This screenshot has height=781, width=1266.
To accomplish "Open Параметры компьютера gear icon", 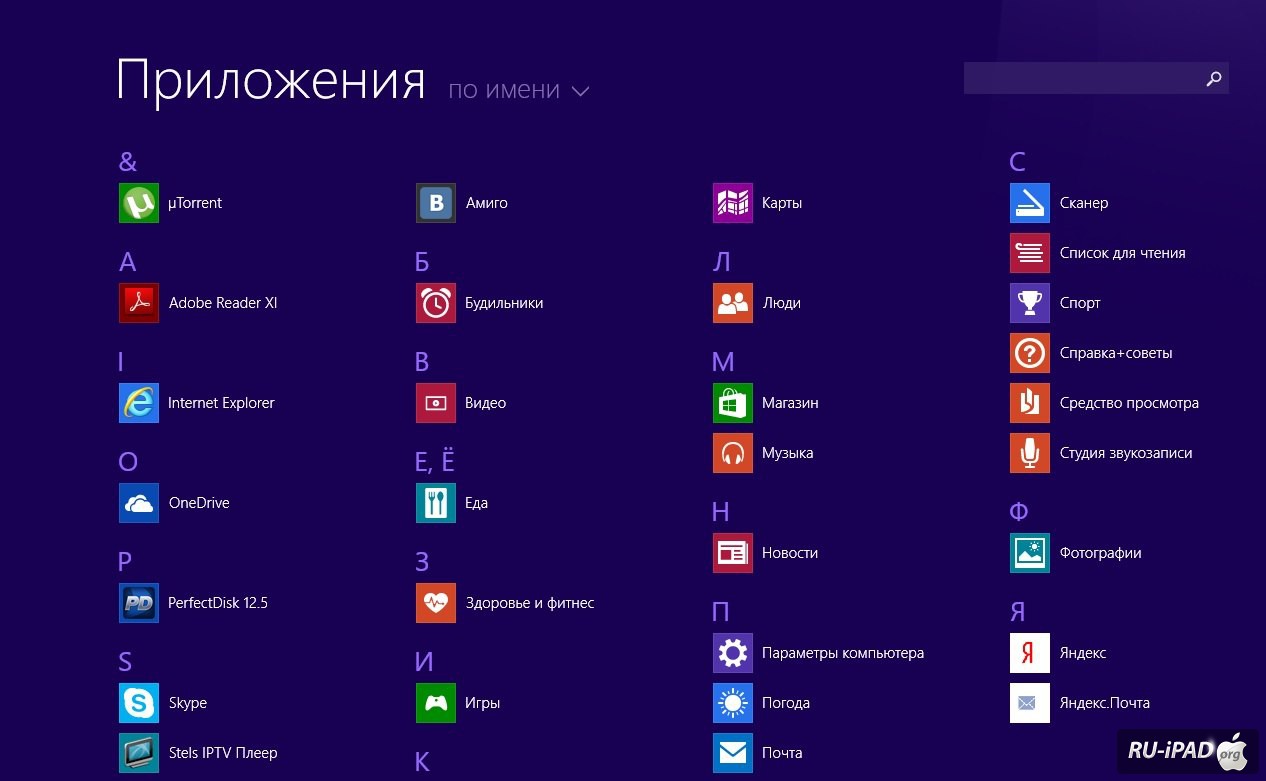I will [733, 653].
